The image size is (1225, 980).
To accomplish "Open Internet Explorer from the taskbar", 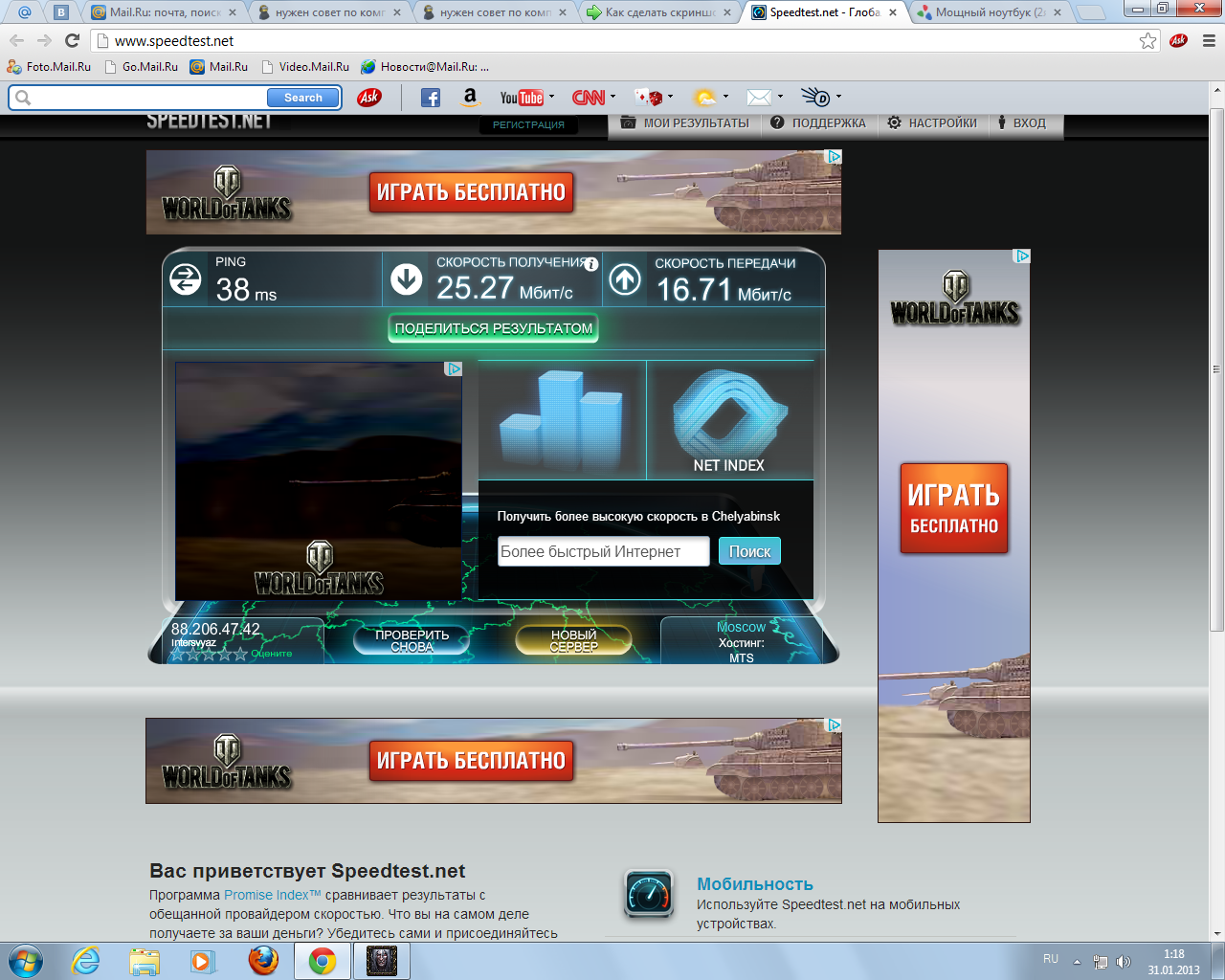I will click(86, 961).
